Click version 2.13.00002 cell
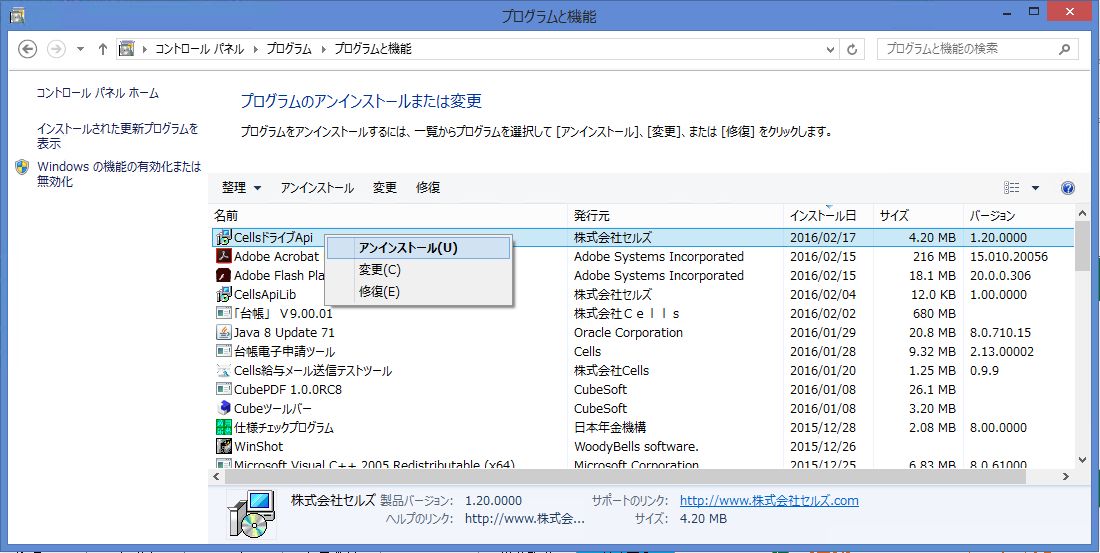Screen dimensions: 1100x553 tap(1002, 352)
